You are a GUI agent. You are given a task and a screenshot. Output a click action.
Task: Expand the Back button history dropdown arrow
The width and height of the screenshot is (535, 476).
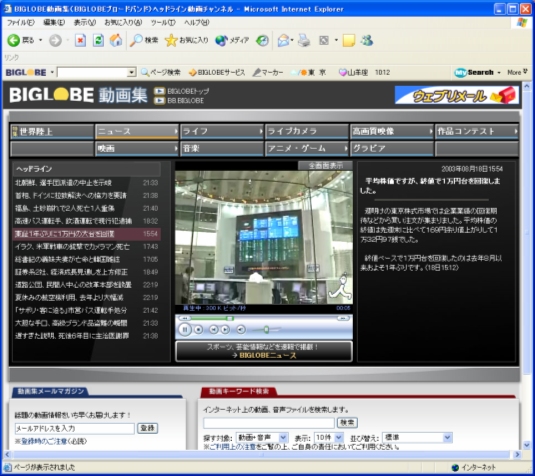pos(40,40)
